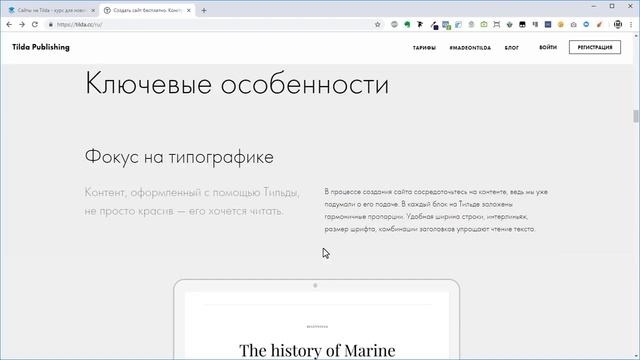640x360 pixels.
Task: Click the Tilda Publishing logo
Action: pos(41,47)
